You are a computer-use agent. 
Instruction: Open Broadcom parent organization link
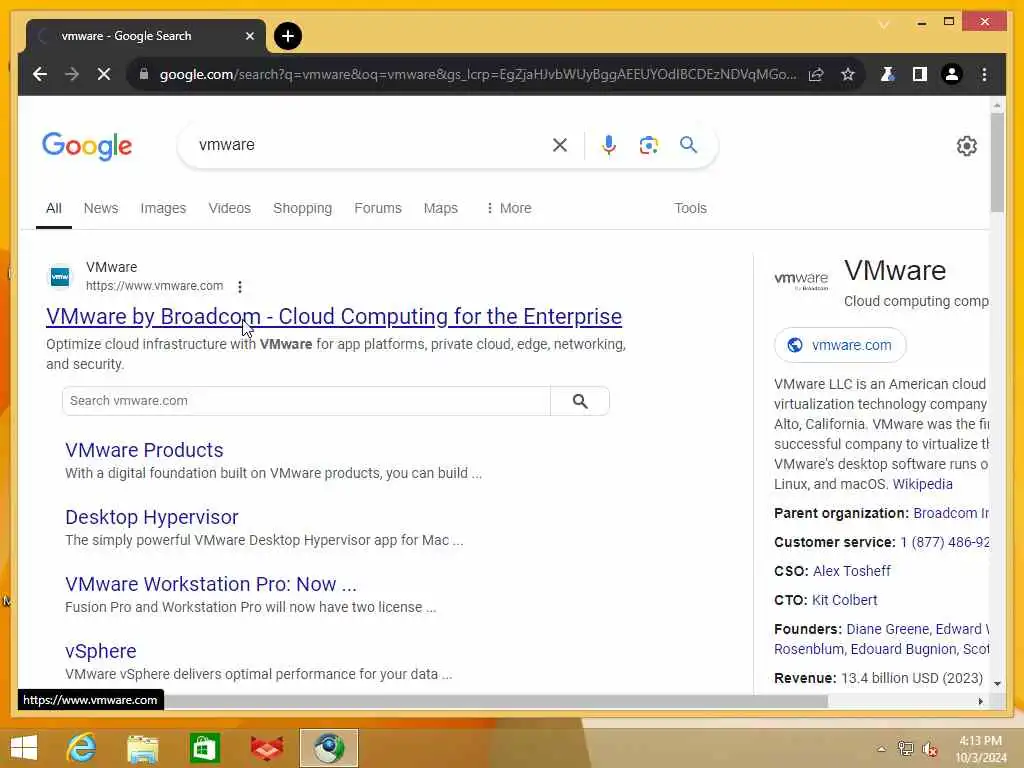[951, 513]
